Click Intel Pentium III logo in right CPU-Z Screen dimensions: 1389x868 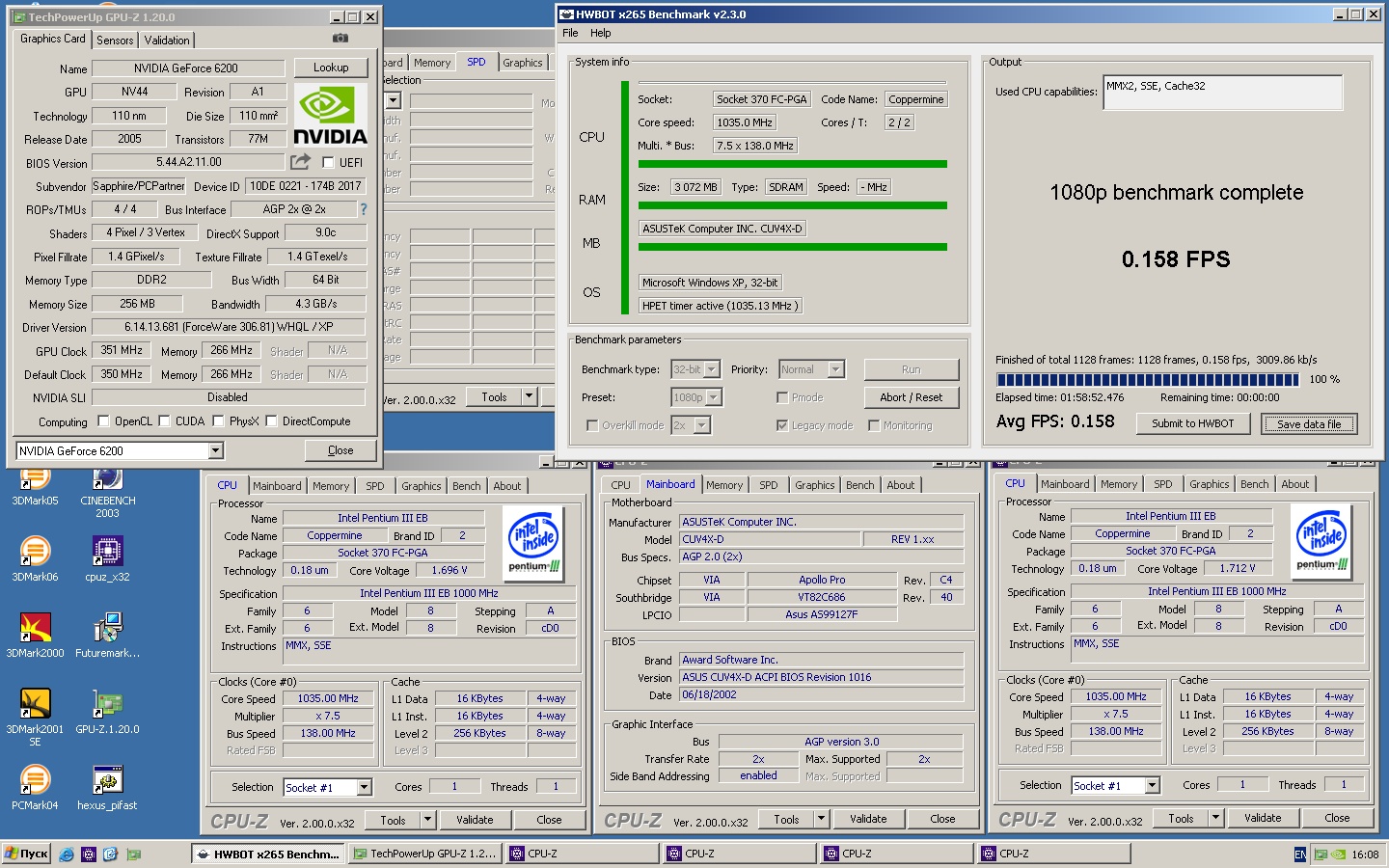(1321, 540)
